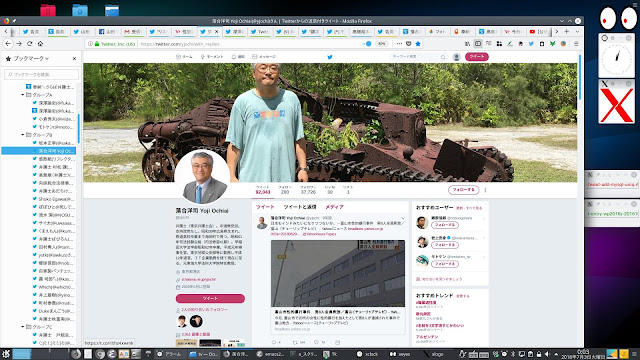The image size is (640, 360).
Task: Toggle the sidebar button in the toolbar
Action: (478, 44)
